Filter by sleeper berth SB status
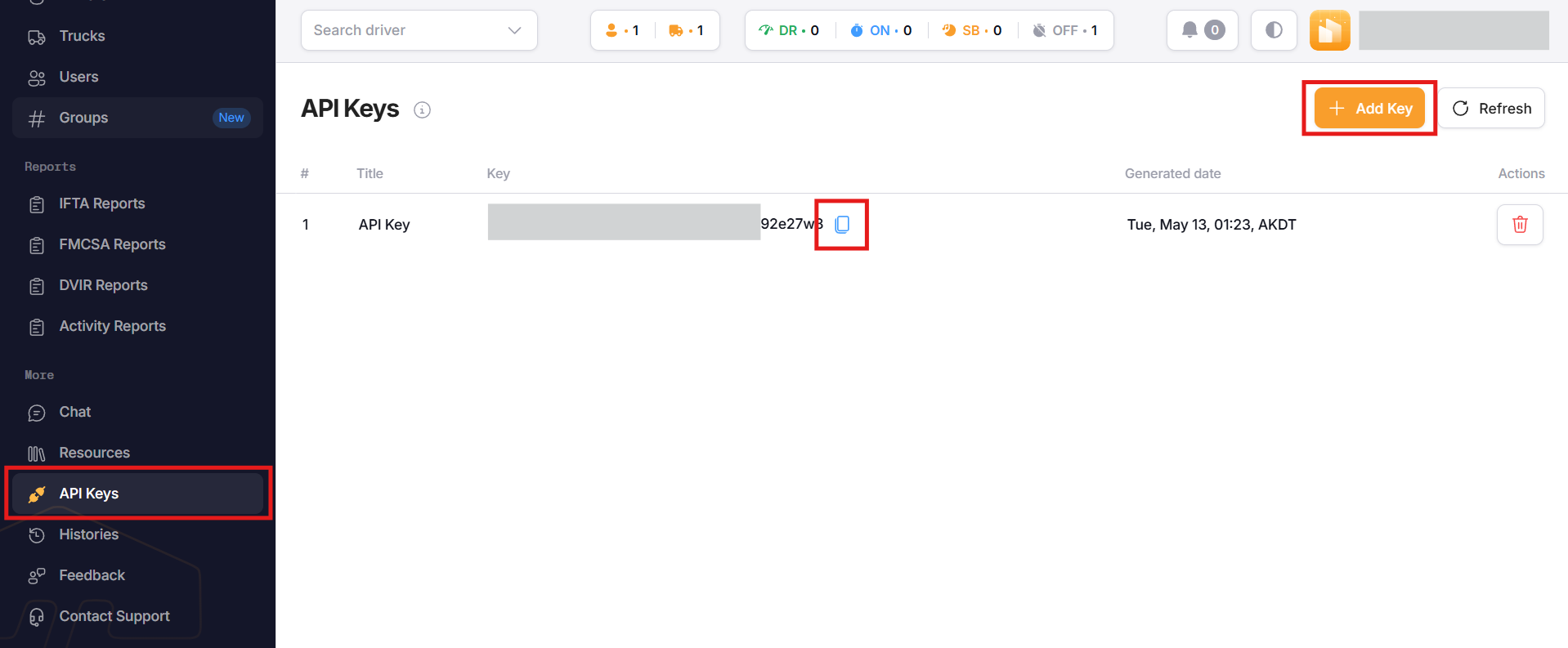This screenshot has height=648, width=1568. coord(971,30)
